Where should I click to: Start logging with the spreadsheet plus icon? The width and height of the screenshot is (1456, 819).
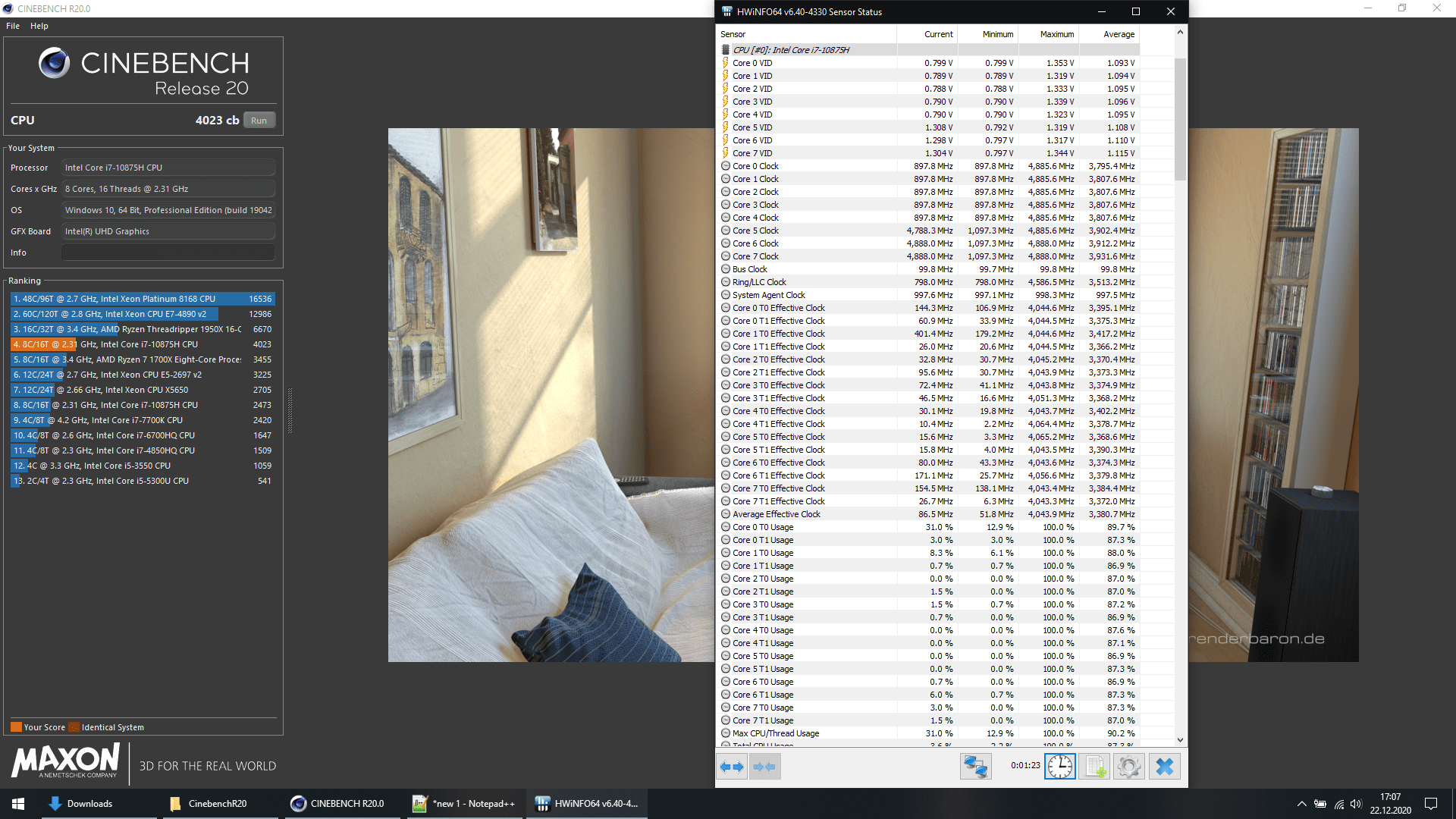tap(1095, 767)
